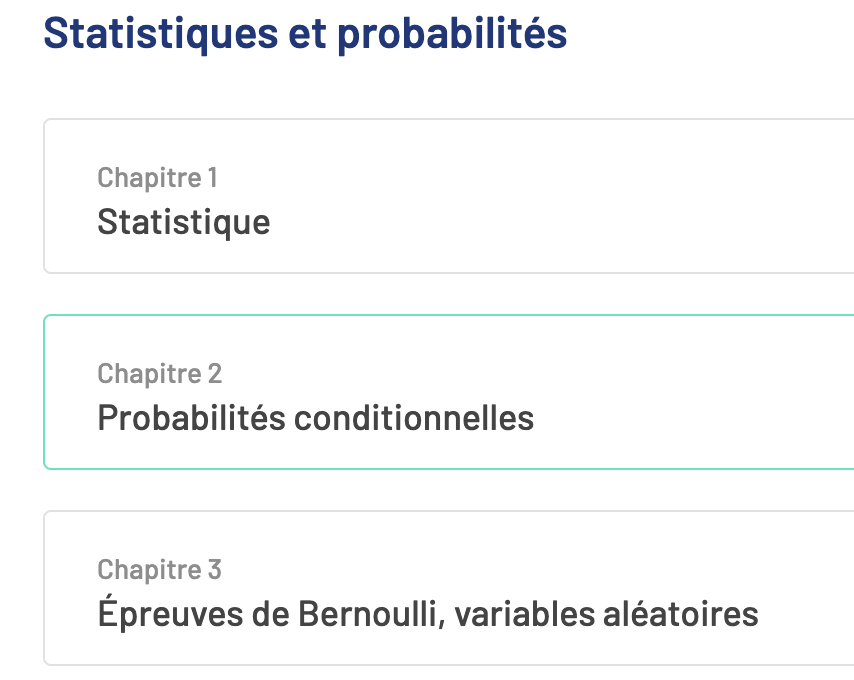Click the "Probabilités conditionnelles" title
The width and height of the screenshot is (854, 680).
click(x=315, y=417)
